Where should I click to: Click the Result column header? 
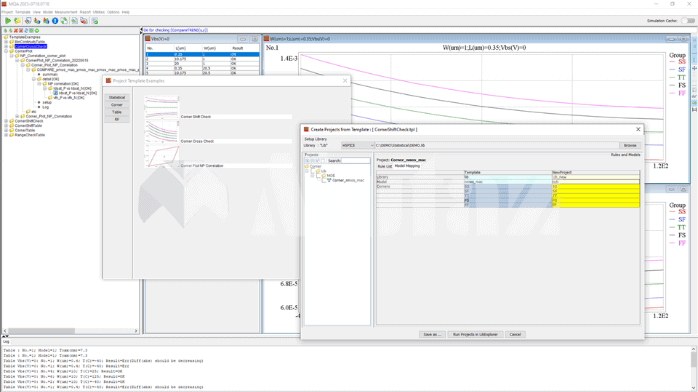pos(237,48)
